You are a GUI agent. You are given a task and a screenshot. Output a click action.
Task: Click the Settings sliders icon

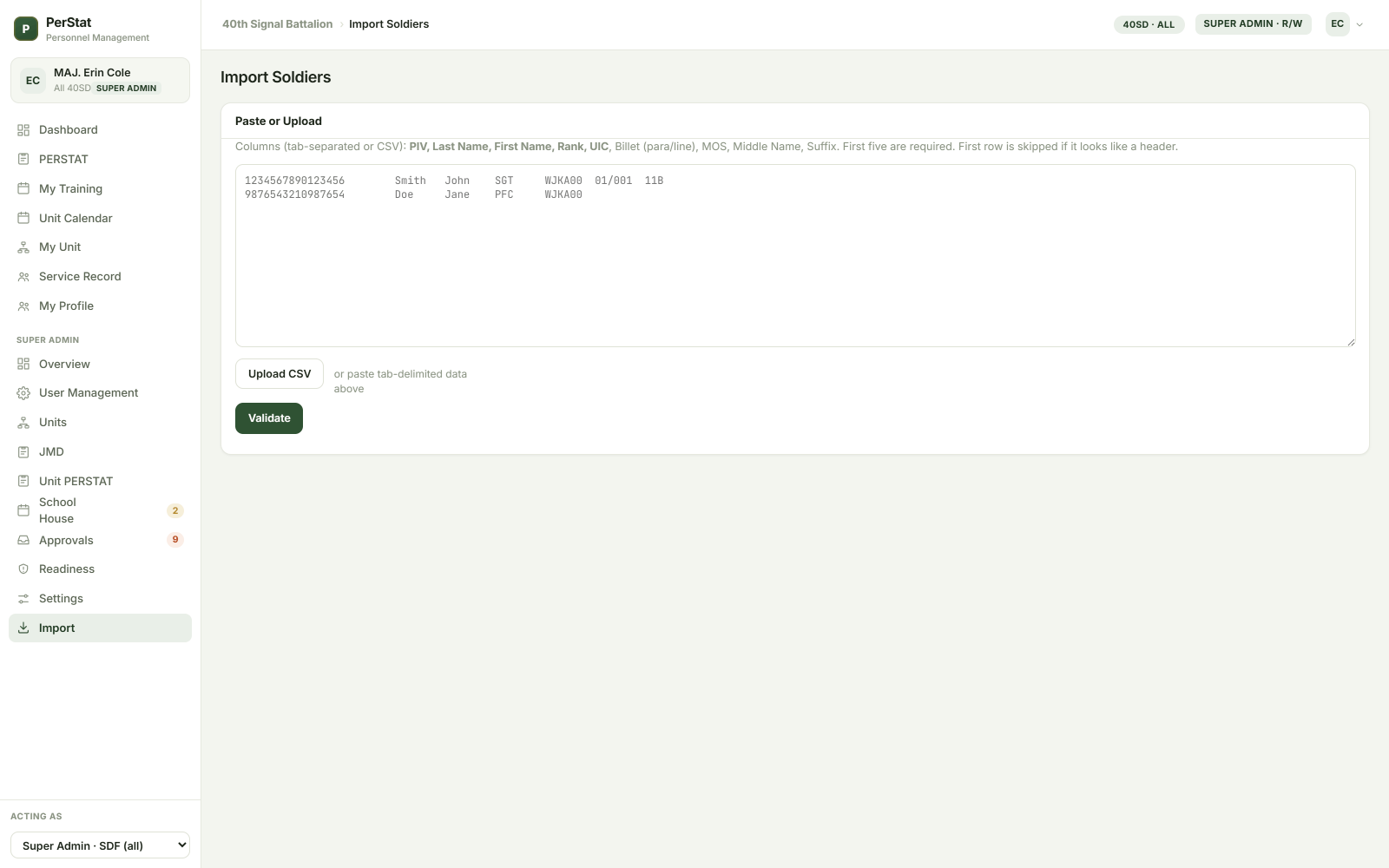(x=23, y=599)
